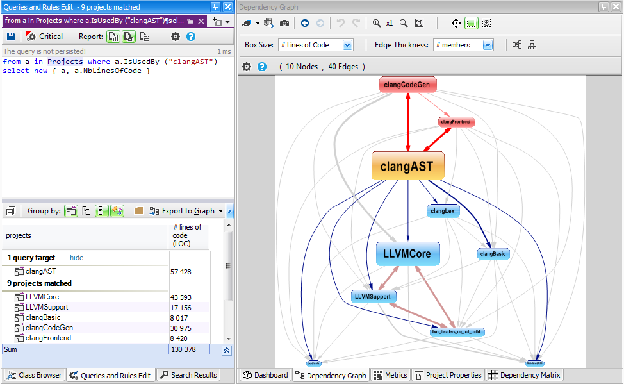Image resolution: width=624 pixels, height=384 pixels.
Task: Toggle group by types option
Action: click(x=102, y=211)
